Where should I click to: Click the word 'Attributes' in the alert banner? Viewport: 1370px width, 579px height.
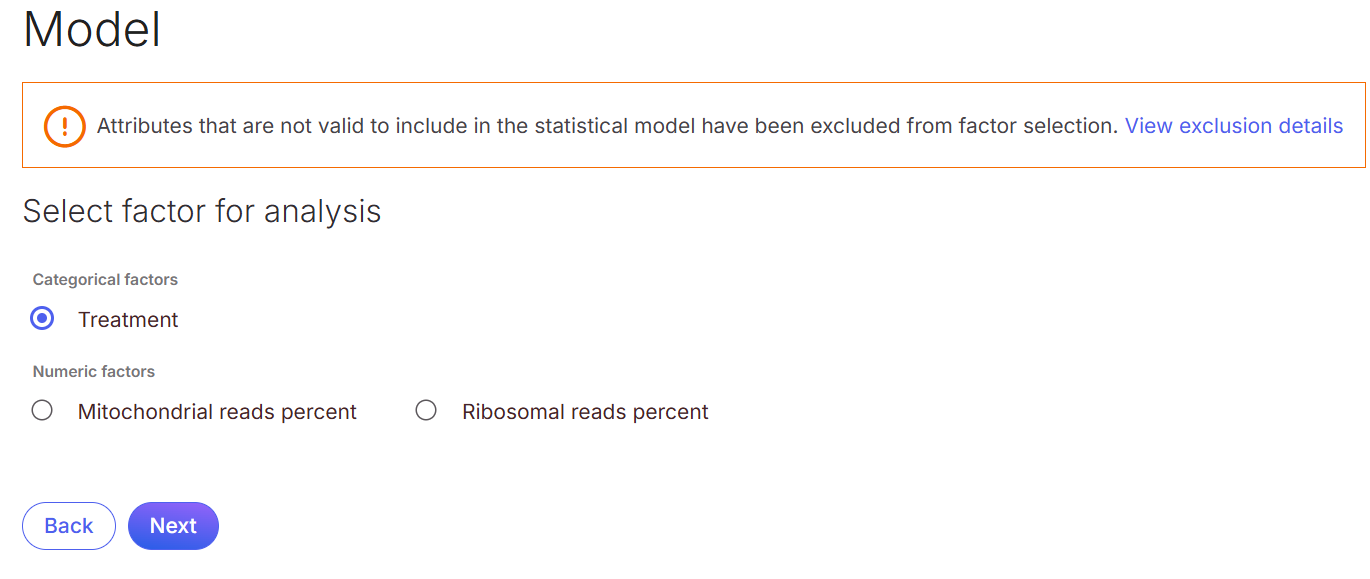[142, 126]
